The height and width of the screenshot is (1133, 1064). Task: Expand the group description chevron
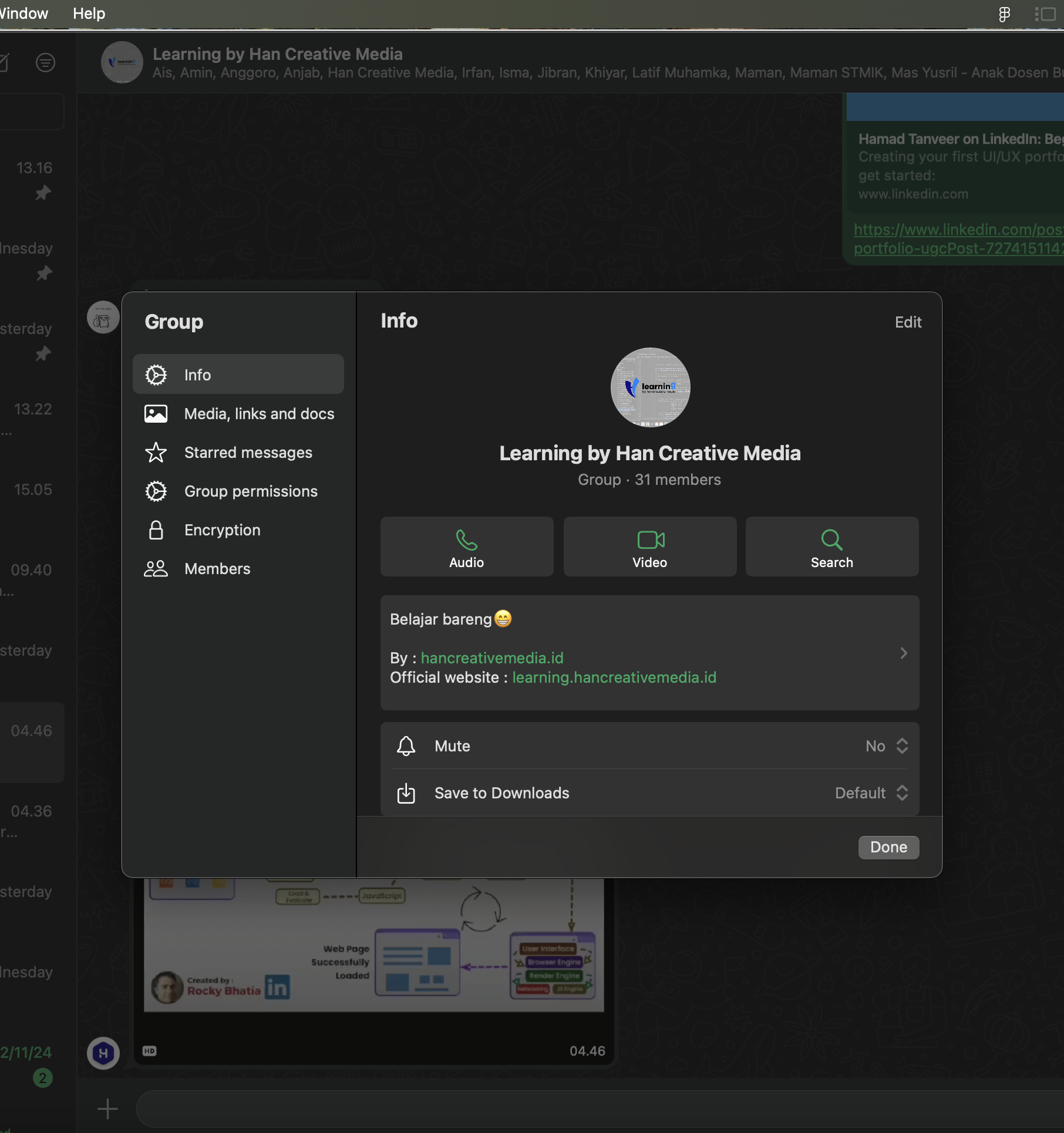(904, 653)
